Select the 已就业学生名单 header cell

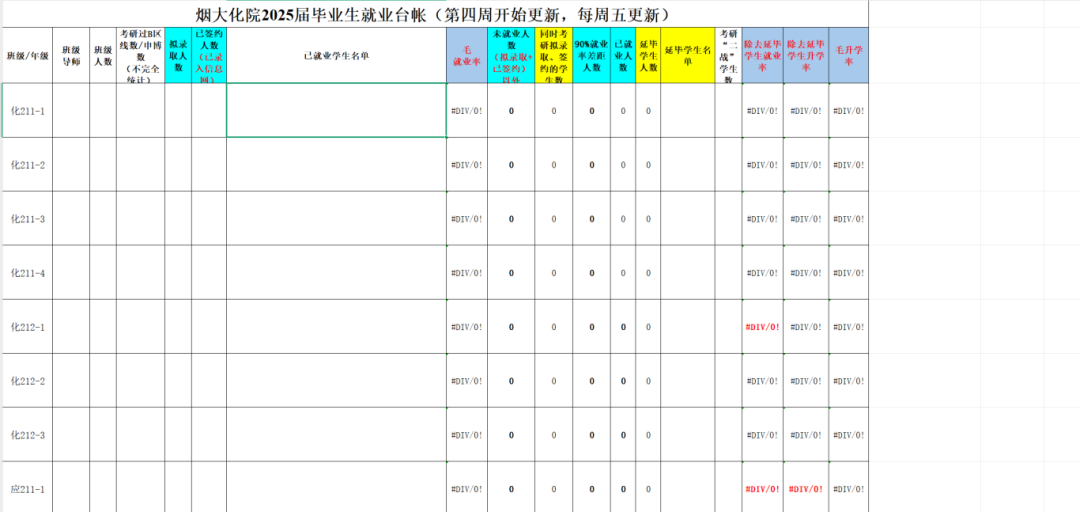(x=336, y=55)
